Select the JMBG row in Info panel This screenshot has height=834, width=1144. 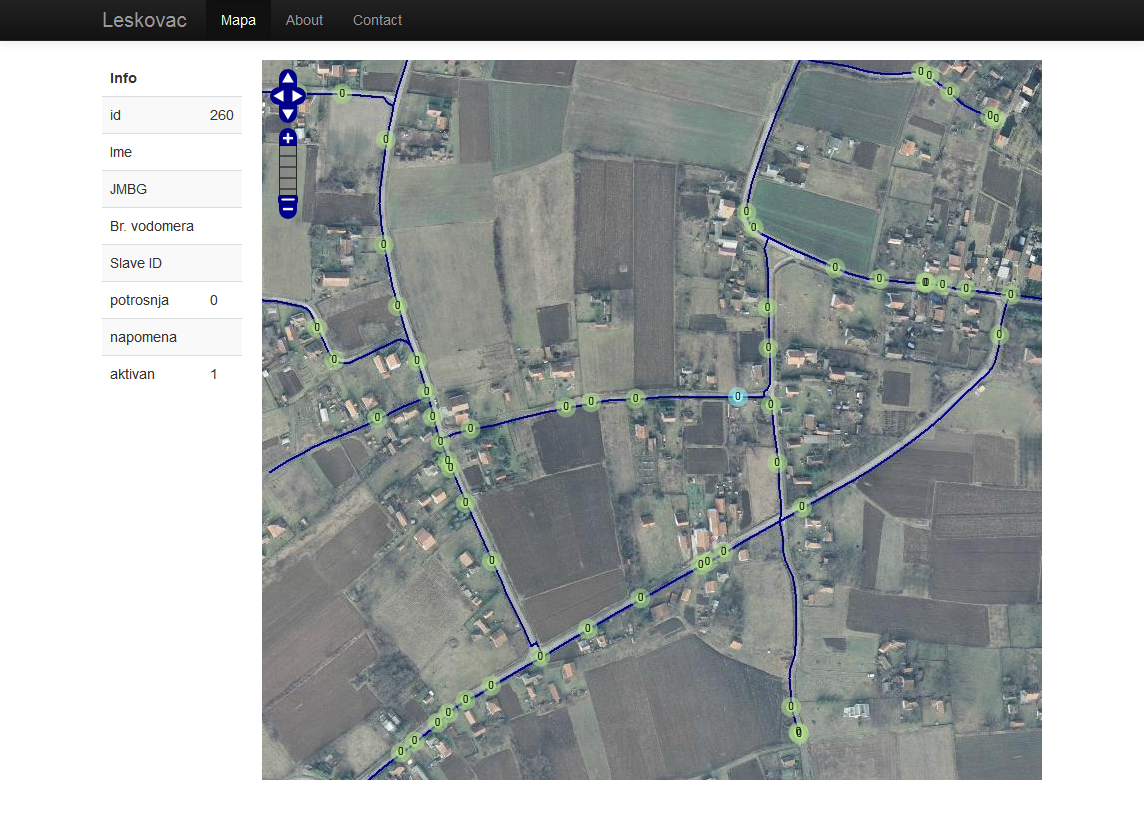tap(172, 189)
